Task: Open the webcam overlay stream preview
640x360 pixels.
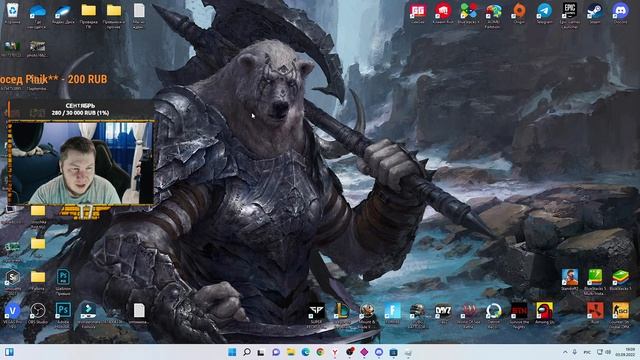Action: 81,163
